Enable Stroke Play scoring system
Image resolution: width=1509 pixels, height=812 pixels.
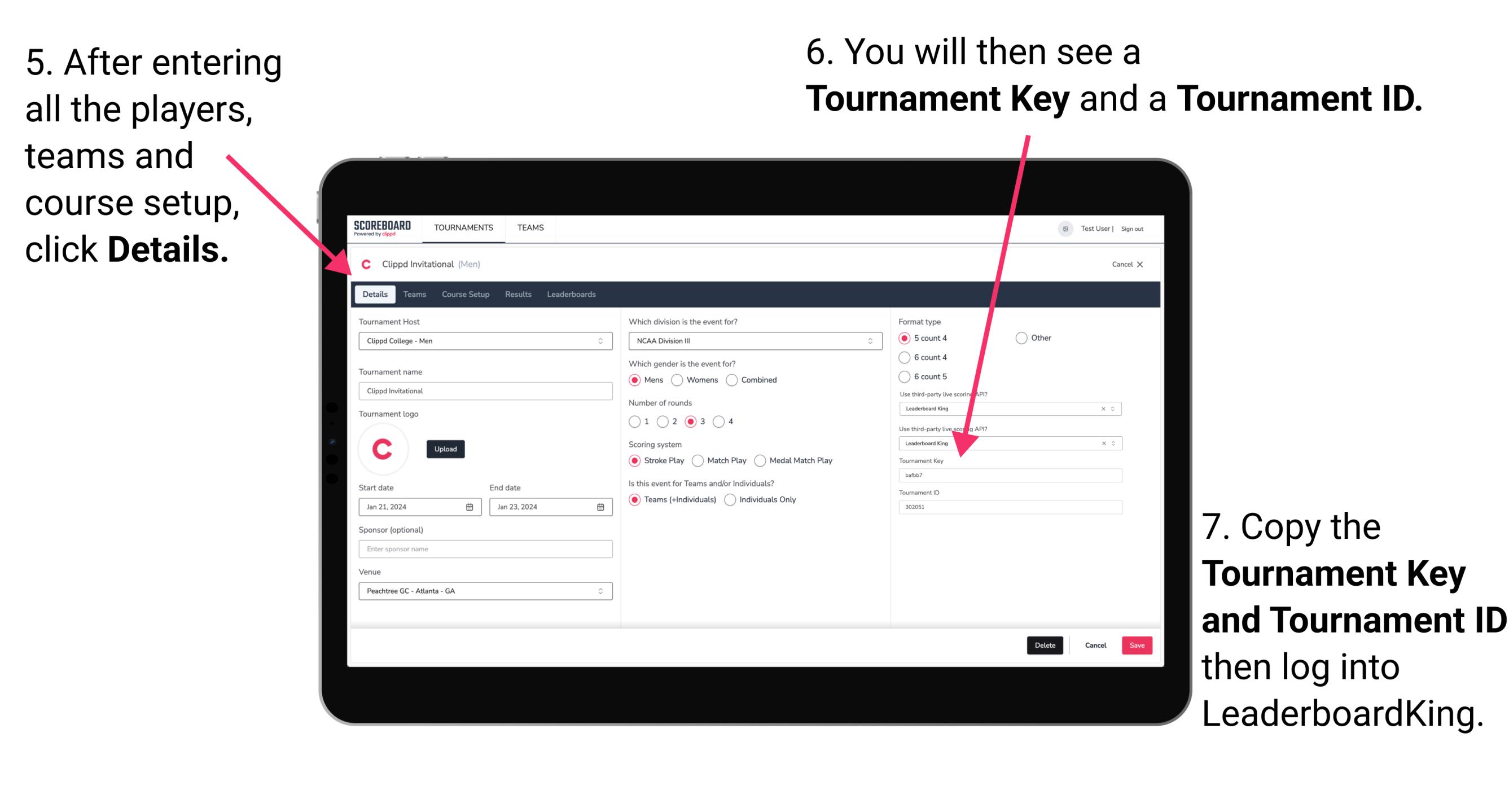point(635,460)
